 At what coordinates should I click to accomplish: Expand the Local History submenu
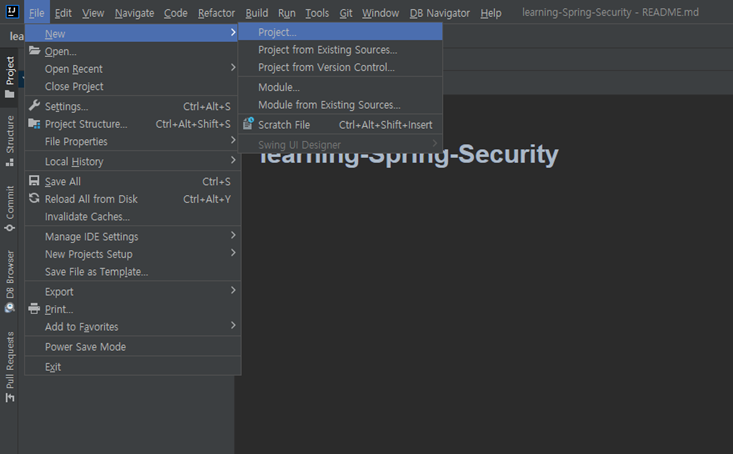pyautogui.click(x=132, y=161)
